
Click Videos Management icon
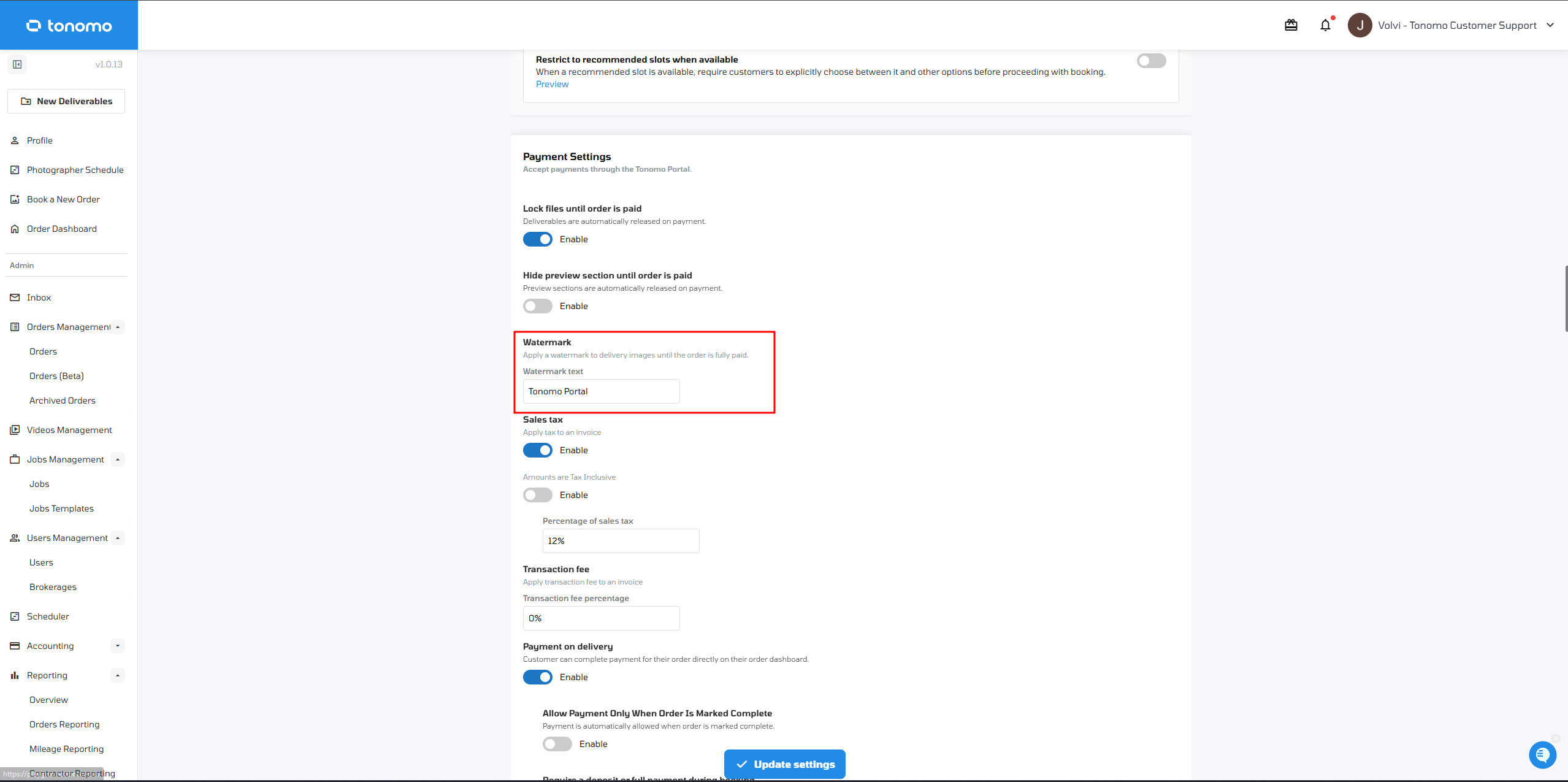pyautogui.click(x=15, y=430)
